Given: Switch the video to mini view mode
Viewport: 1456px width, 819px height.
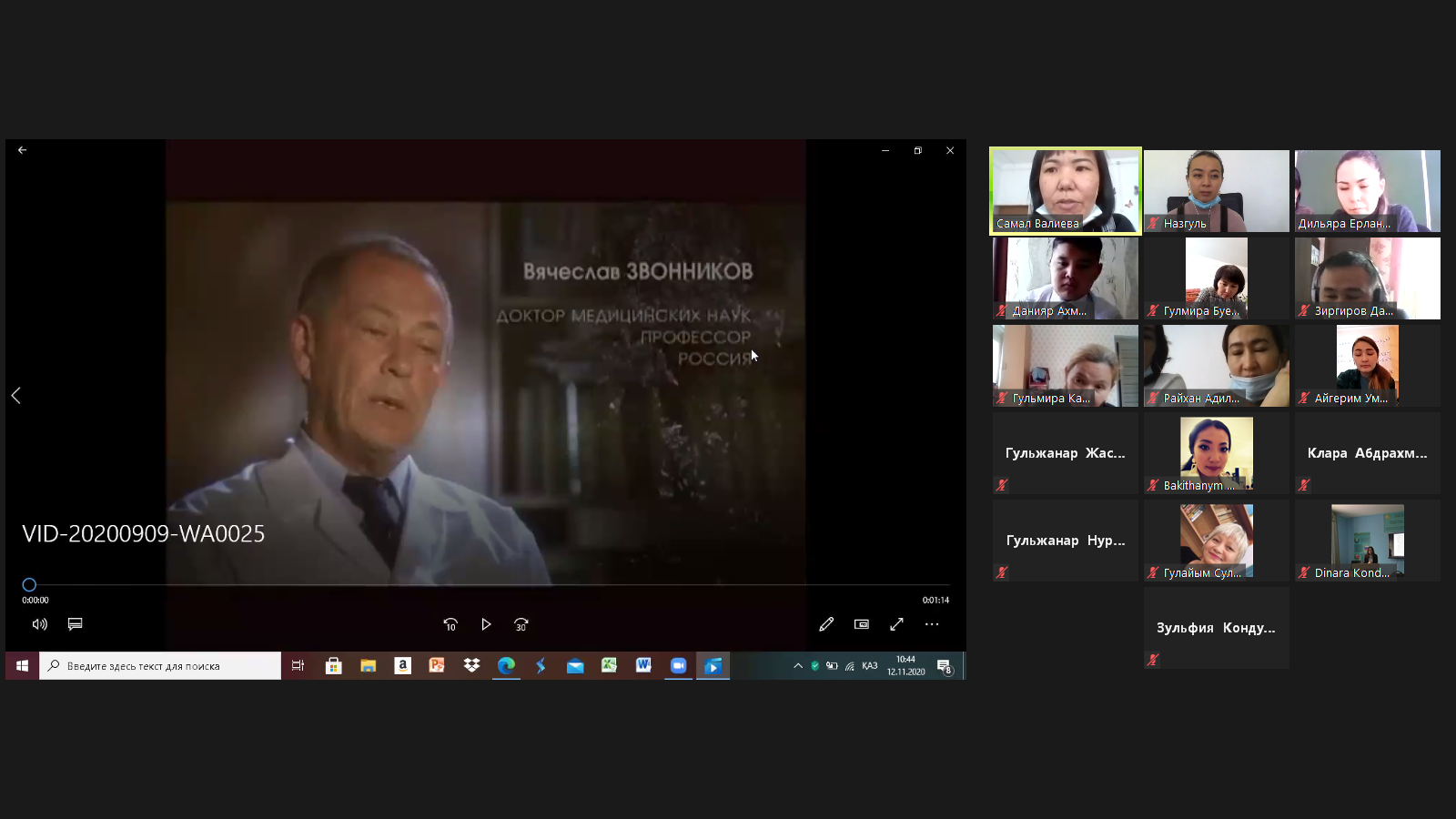Looking at the screenshot, I should click(x=862, y=624).
